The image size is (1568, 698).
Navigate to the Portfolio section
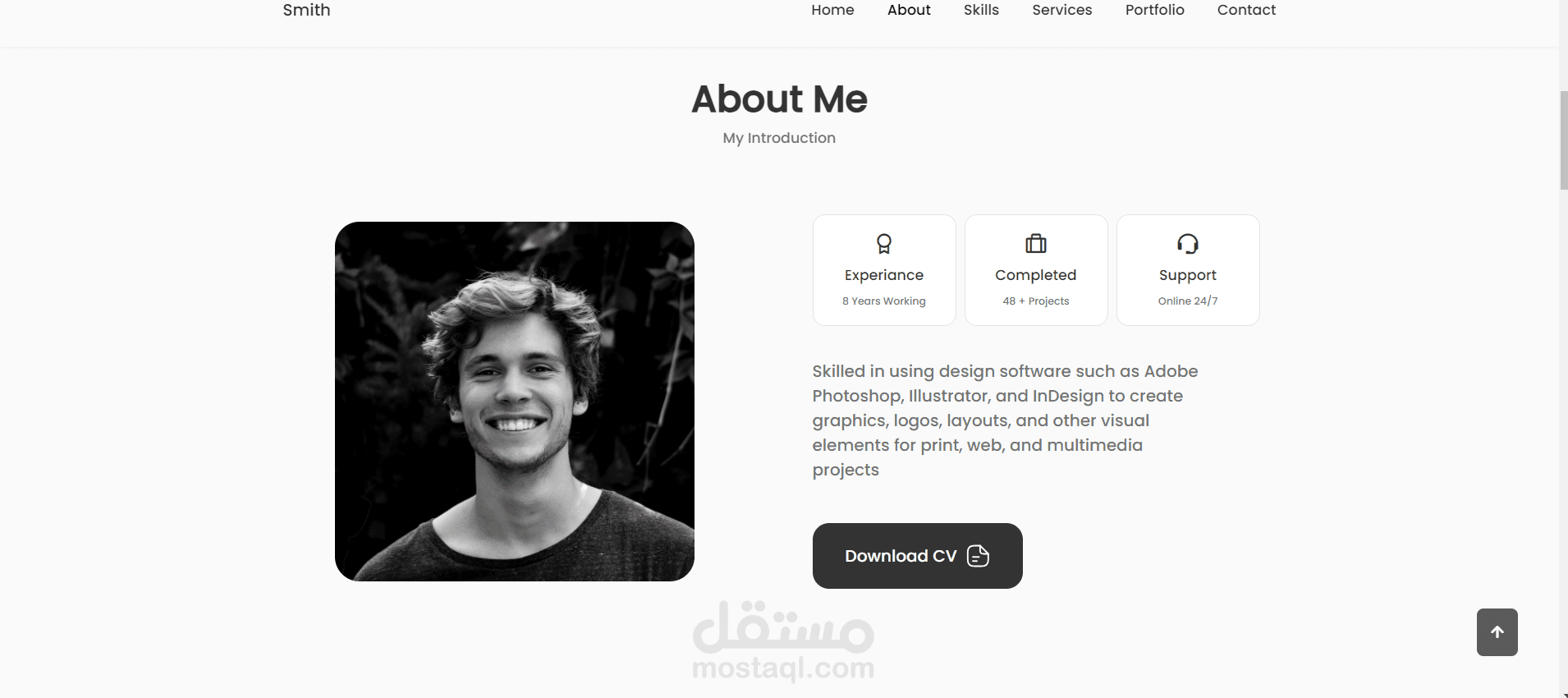1154,10
